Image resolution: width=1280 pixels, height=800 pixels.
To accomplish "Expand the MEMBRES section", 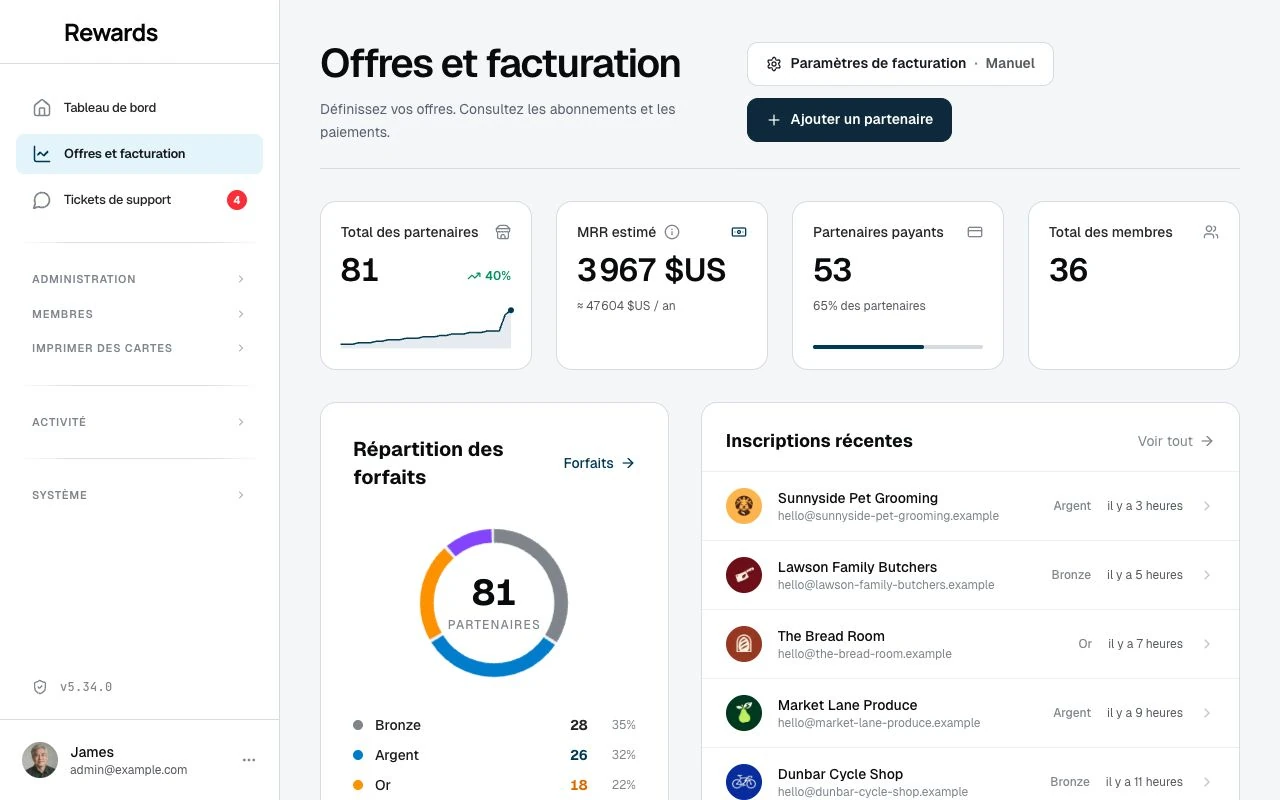I will 139,314.
